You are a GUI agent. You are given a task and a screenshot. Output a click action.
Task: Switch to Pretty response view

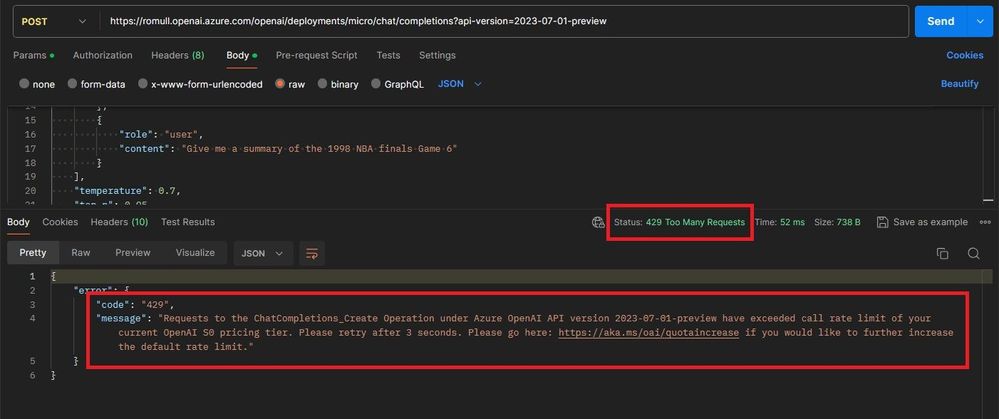click(x=32, y=253)
